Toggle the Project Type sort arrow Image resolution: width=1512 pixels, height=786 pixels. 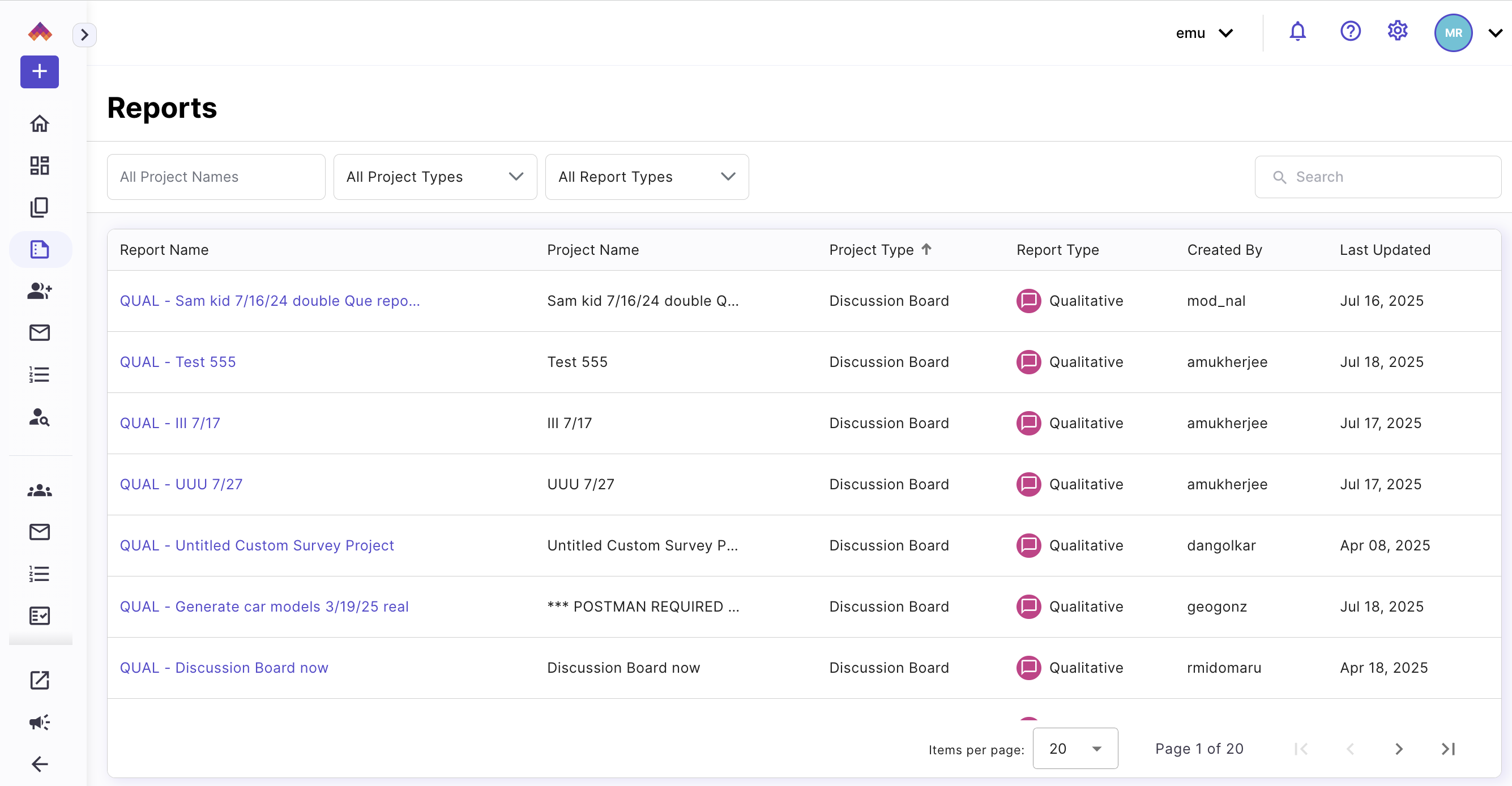pos(928,249)
